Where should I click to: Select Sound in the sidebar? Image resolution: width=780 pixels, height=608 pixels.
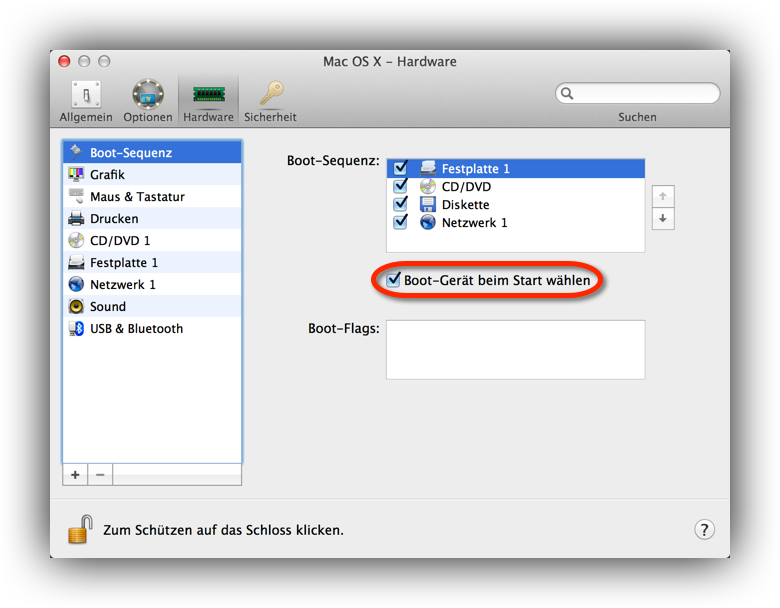tap(152, 306)
